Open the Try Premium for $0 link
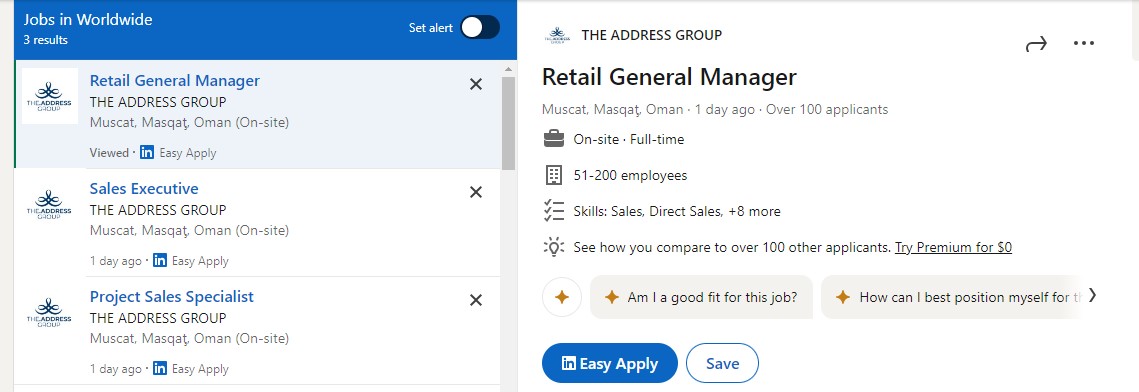This screenshot has height=392, width=1139. (953, 248)
